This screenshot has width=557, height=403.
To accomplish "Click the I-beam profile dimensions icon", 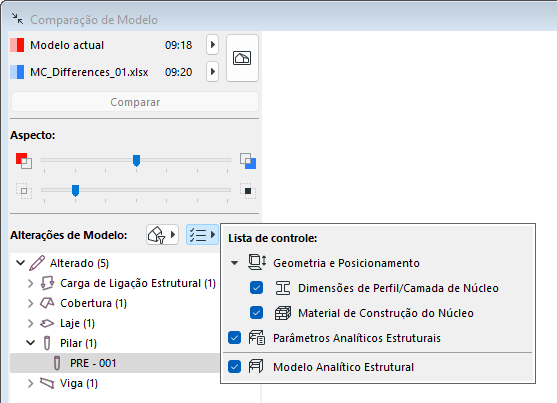I will tap(283, 288).
